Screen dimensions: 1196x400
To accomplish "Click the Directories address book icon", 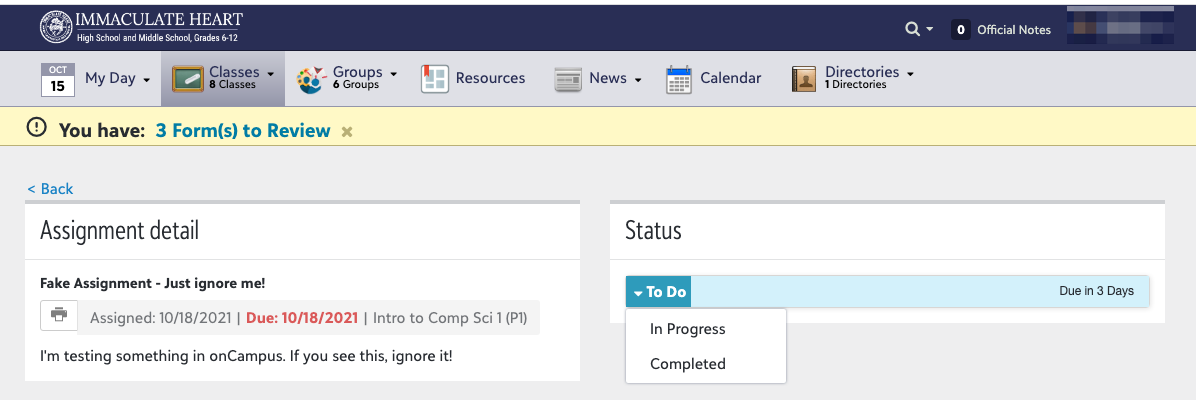I will pyautogui.click(x=804, y=79).
